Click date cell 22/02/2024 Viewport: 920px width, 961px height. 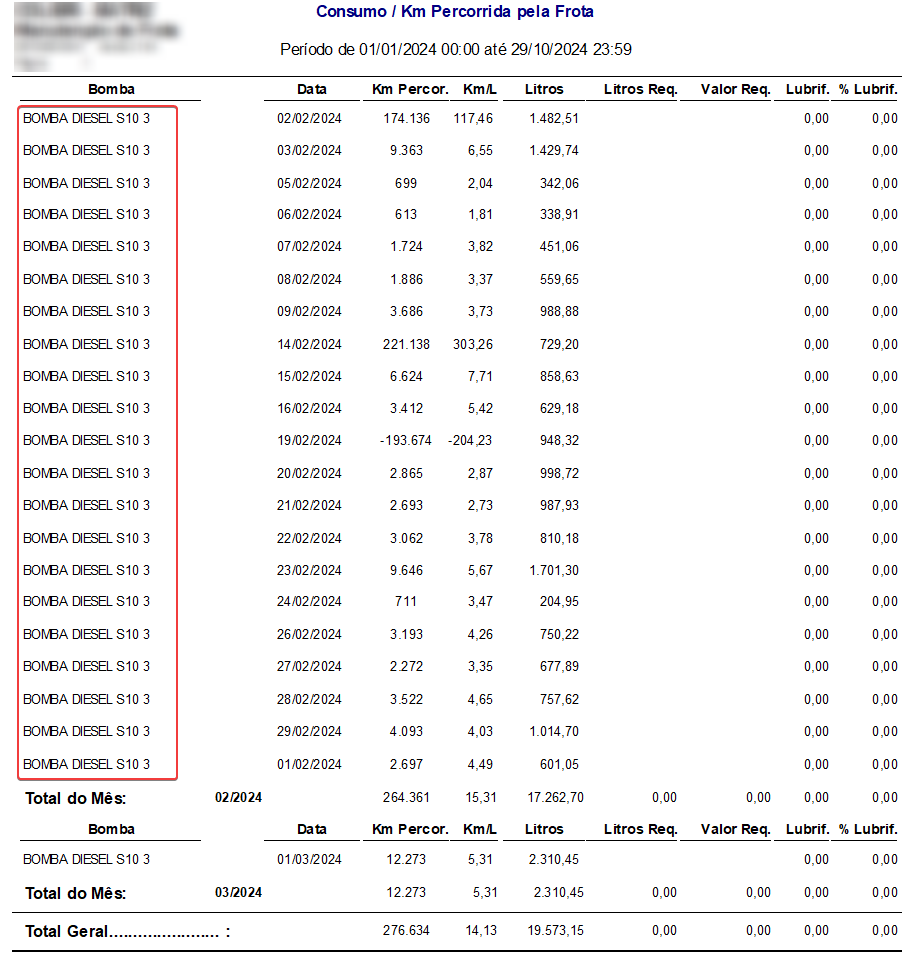click(309, 539)
